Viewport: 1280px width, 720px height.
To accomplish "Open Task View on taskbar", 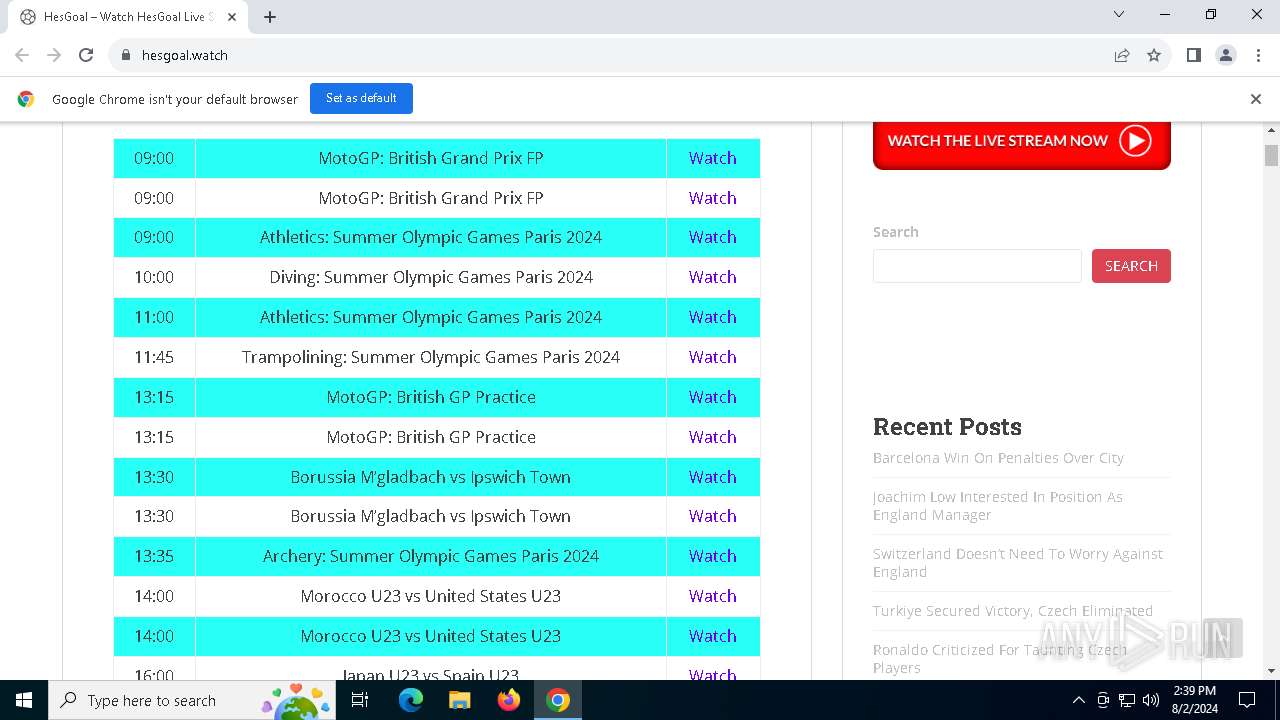I will click(360, 700).
